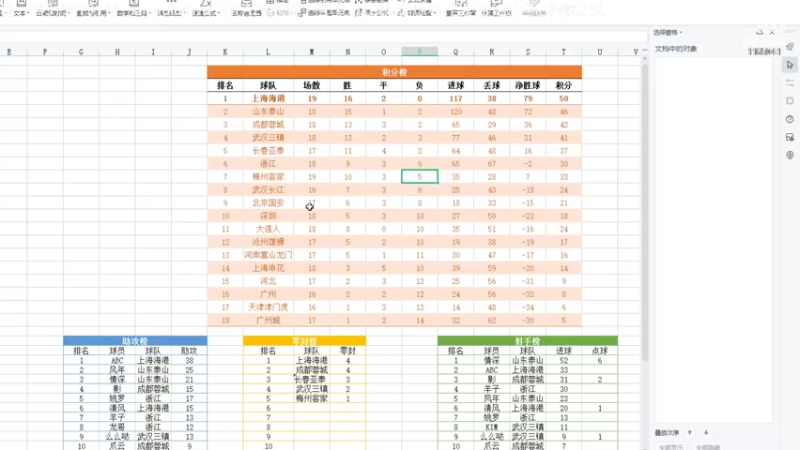Select column T header

point(563,52)
